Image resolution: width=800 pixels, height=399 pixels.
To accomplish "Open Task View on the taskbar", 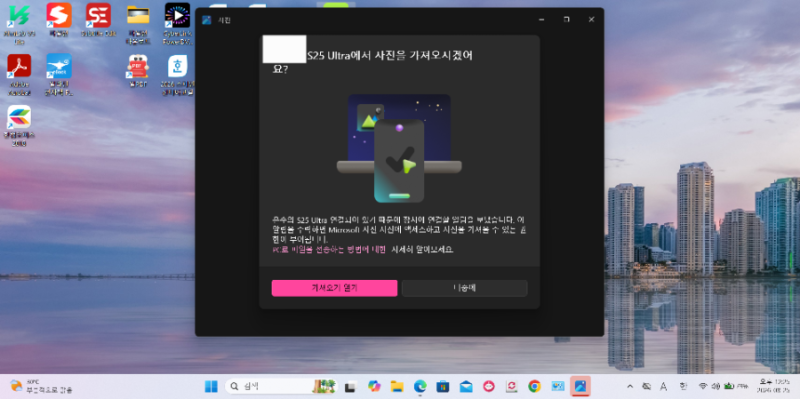I will [350, 386].
